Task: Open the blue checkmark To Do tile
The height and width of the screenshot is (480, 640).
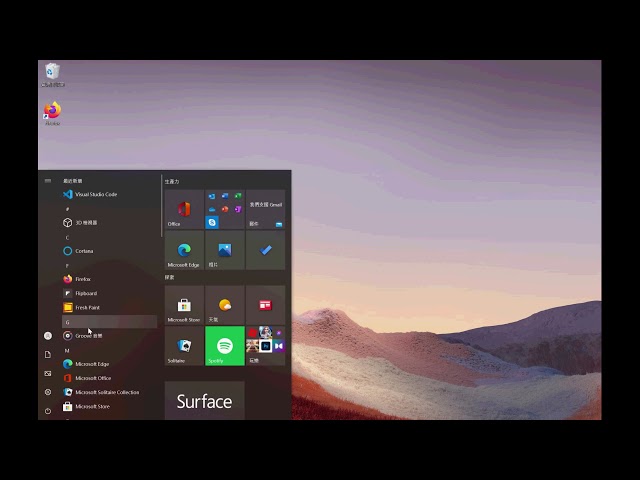Action: click(265, 250)
